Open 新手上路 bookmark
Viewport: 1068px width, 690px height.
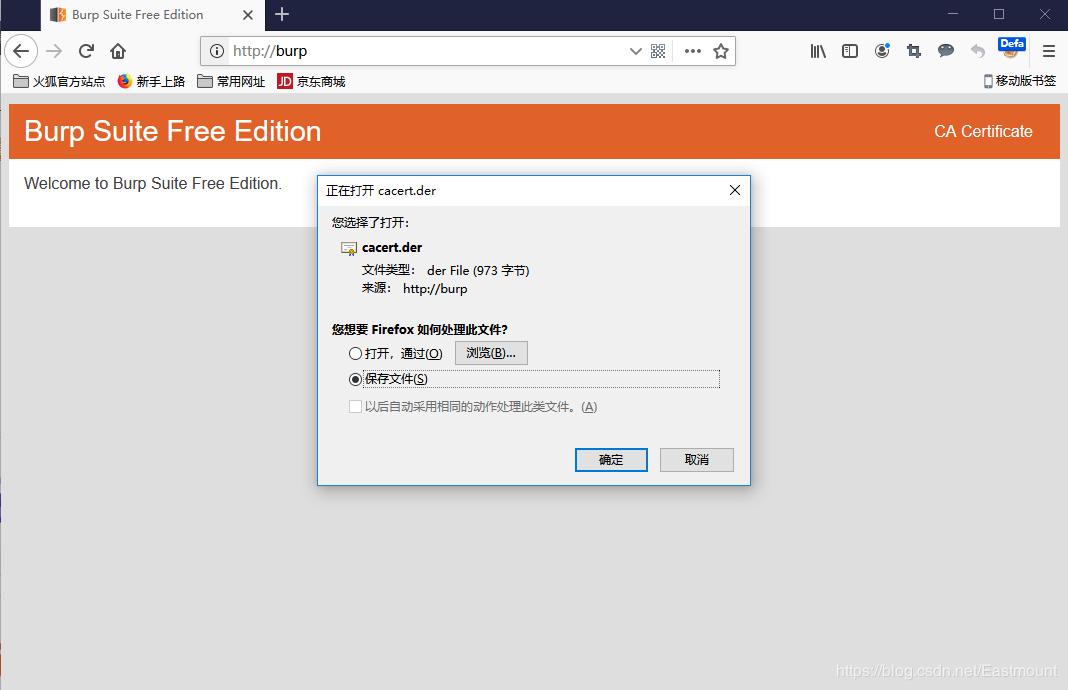pyautogui.click(x=151, y=82)
